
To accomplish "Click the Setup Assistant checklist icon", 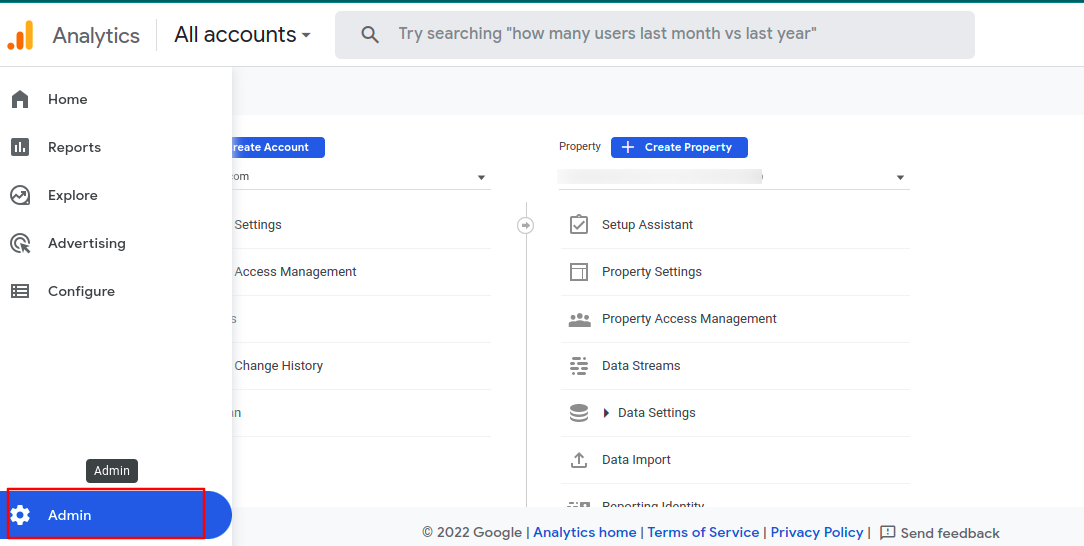I will 579,225.
